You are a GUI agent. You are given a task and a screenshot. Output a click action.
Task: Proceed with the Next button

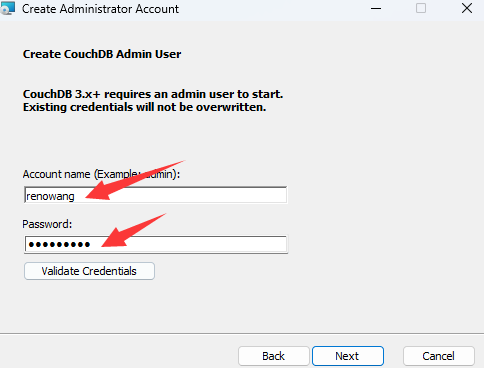click(x=348, y=356)
